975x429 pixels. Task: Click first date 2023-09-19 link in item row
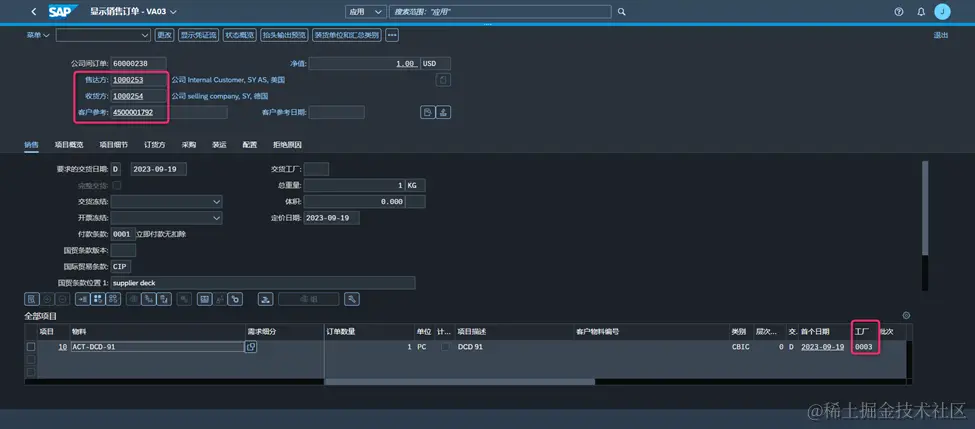click(822, 347)
